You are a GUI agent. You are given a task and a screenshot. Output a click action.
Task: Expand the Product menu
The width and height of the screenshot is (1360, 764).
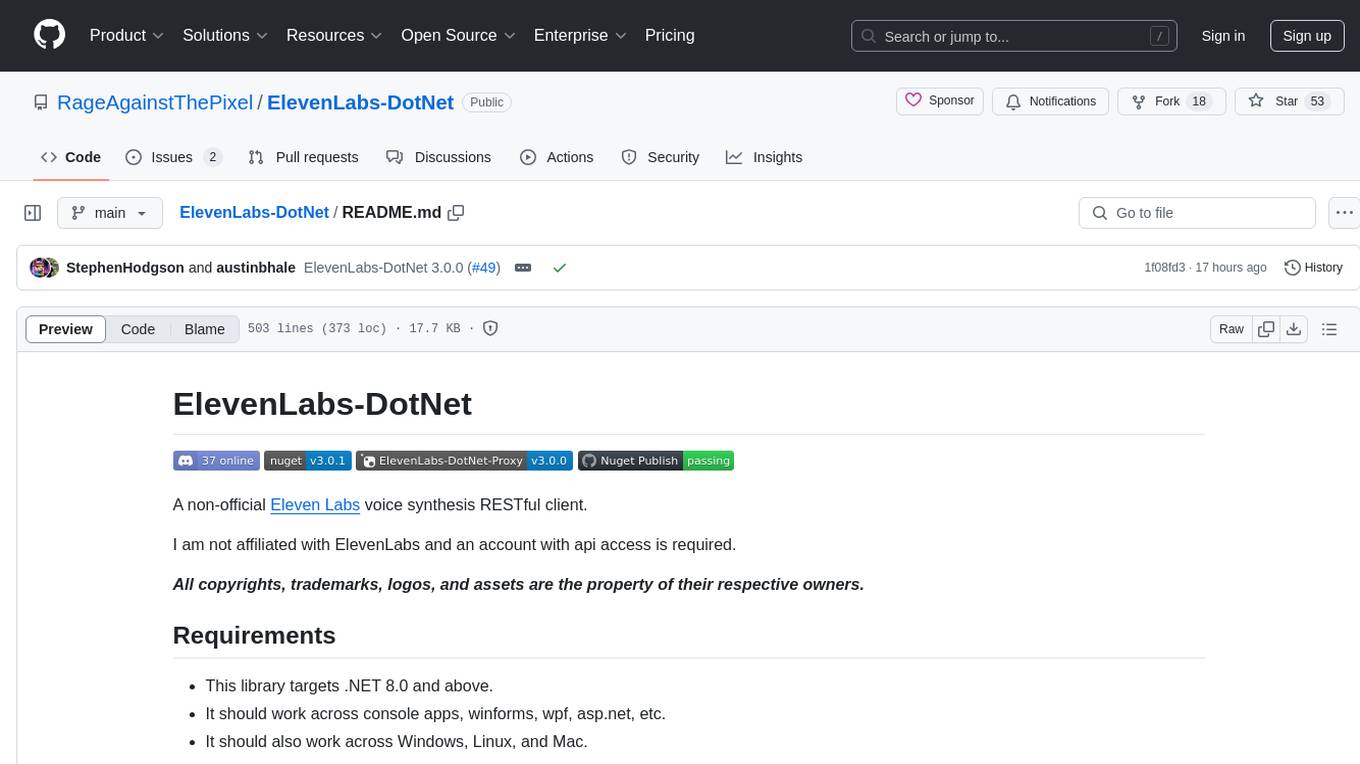pos(127,35)
